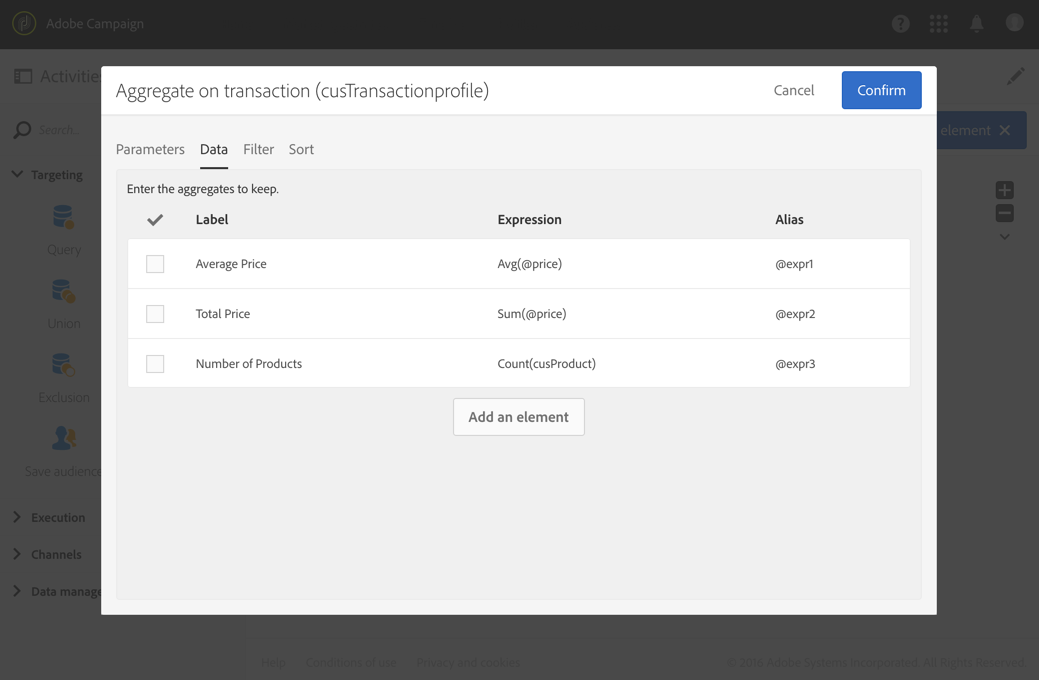Toggle the select-all checkmark in the header

point(155,219)
